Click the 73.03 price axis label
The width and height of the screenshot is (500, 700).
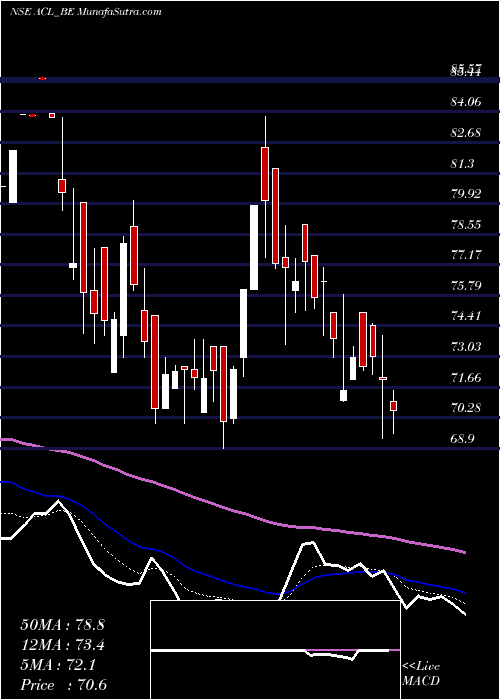point(467,346)
